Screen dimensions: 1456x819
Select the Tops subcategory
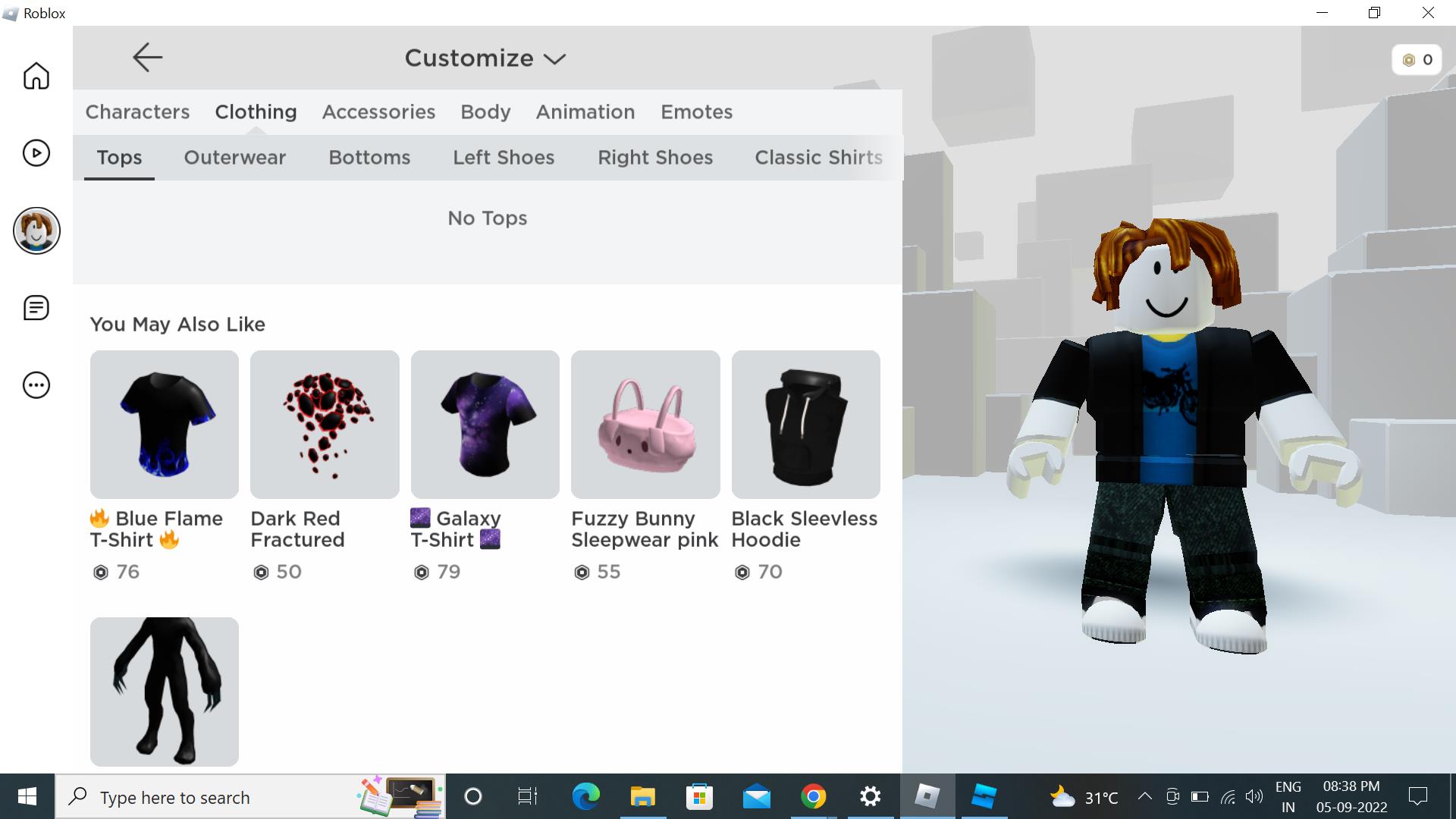pyautogui.click(x=119, y=158)
